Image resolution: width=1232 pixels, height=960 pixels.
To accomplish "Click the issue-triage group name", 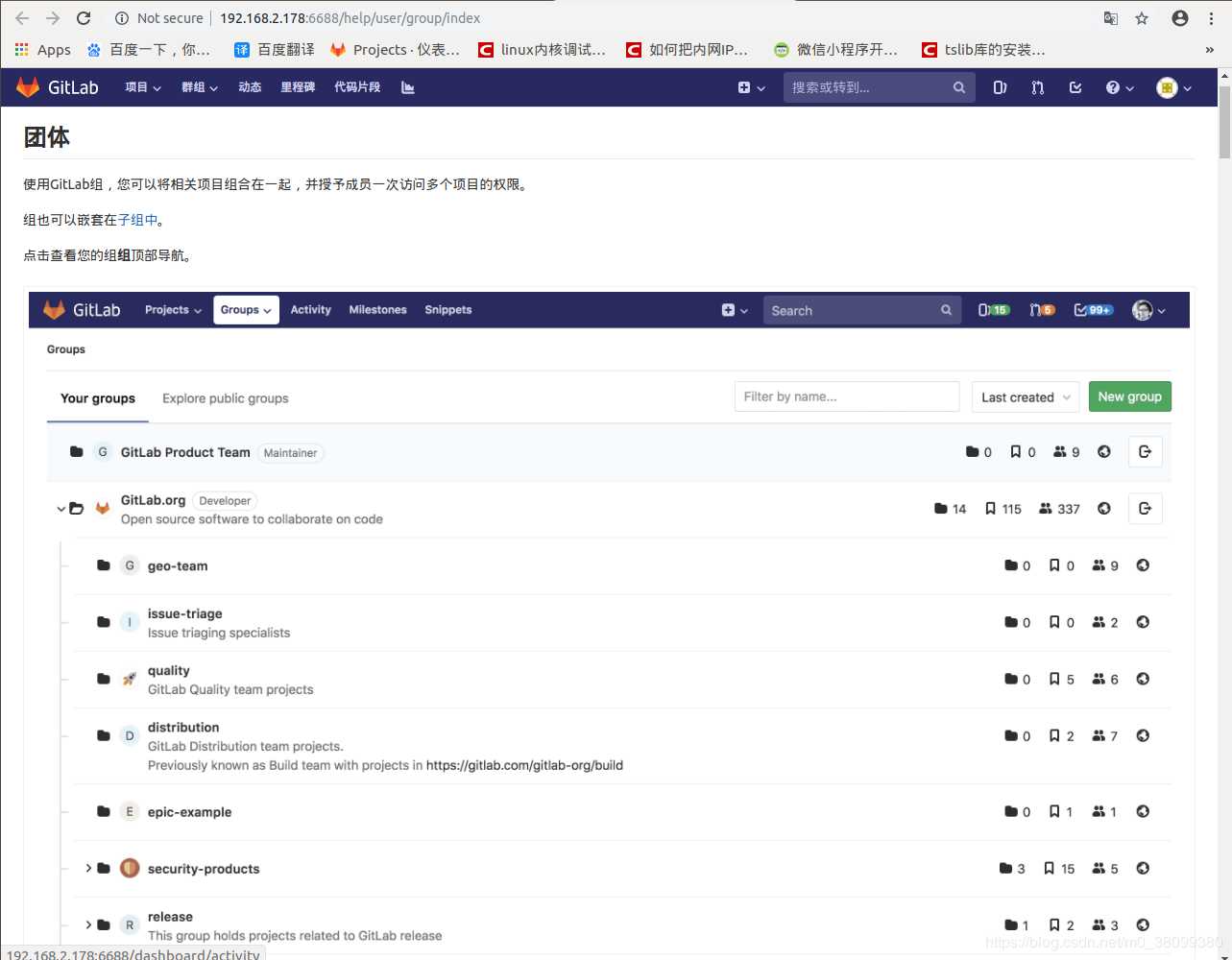I will tap(184, 613).
